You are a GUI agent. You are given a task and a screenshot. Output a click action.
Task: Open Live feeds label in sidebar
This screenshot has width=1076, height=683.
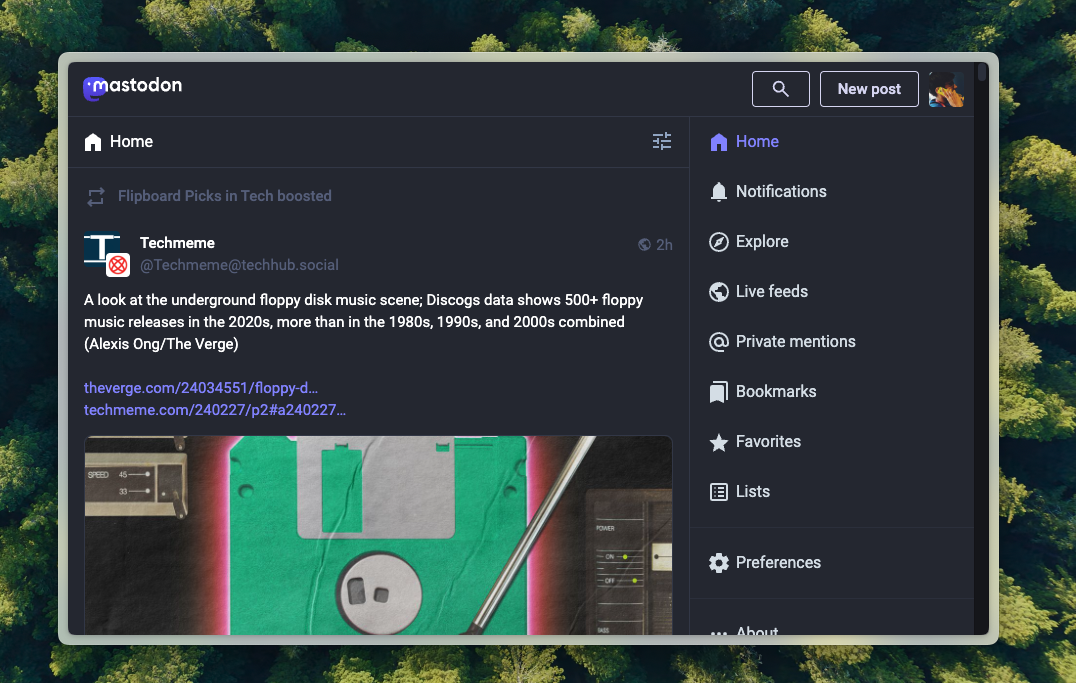pos(771,292)
